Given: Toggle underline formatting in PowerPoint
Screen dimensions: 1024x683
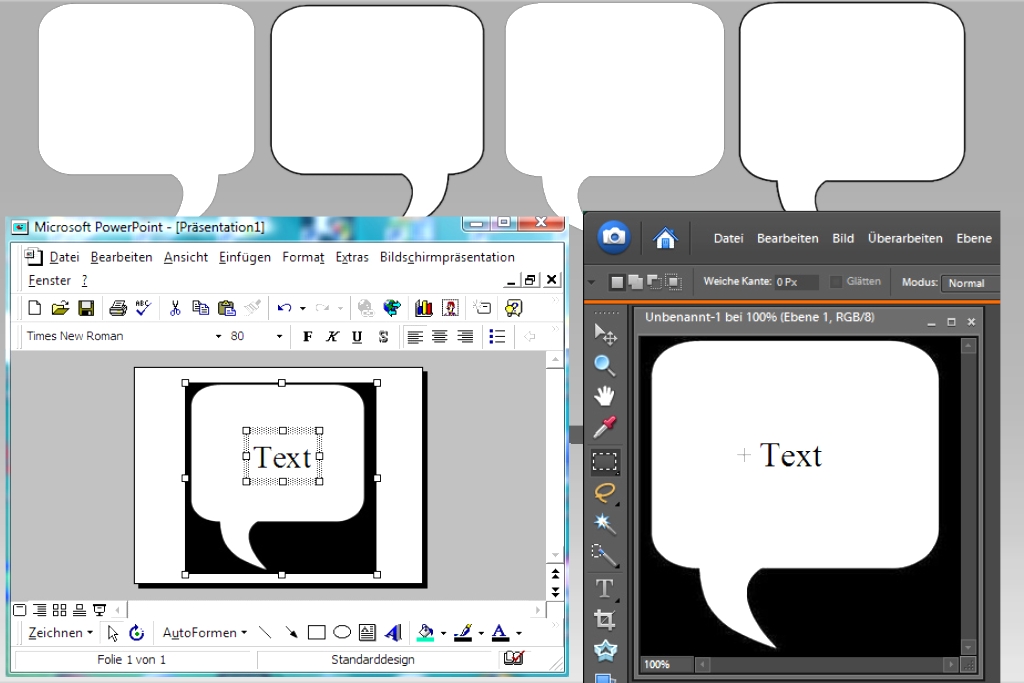Looking at the screenshot, I should 357,337.
